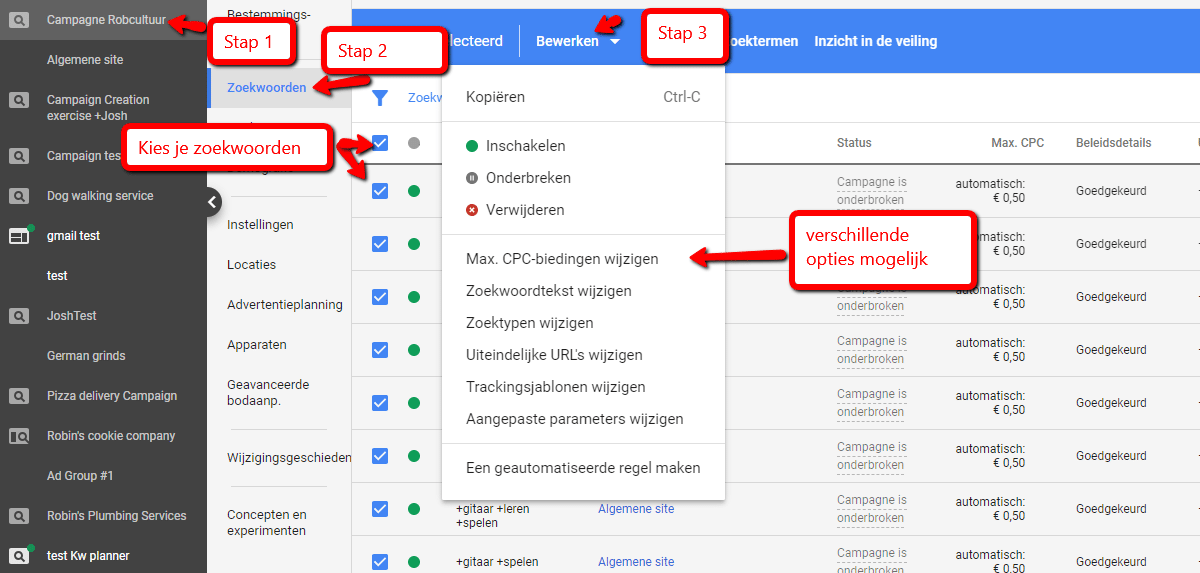Select German grinds in the sidebar
Viewport: 1200px width, 573px height.
[x=86, y=356]
